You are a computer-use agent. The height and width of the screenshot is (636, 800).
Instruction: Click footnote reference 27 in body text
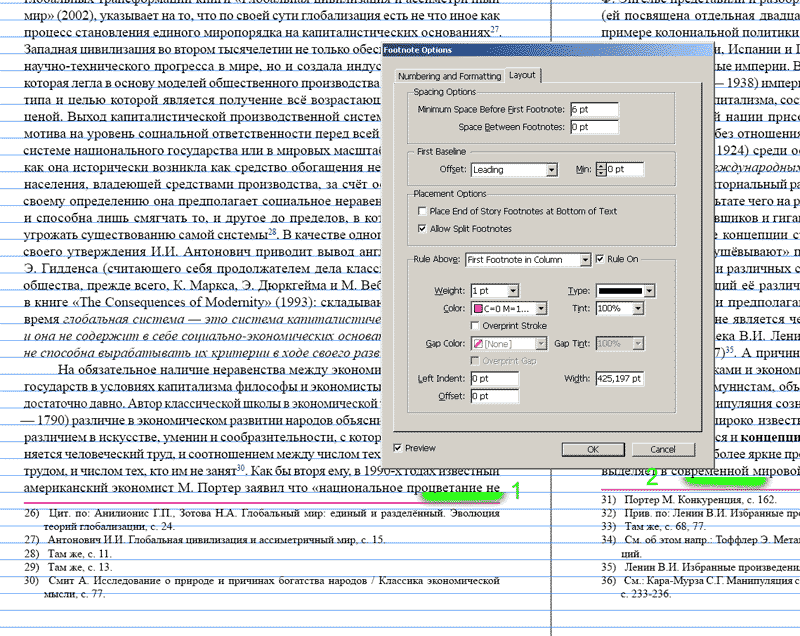click(494, 30)
